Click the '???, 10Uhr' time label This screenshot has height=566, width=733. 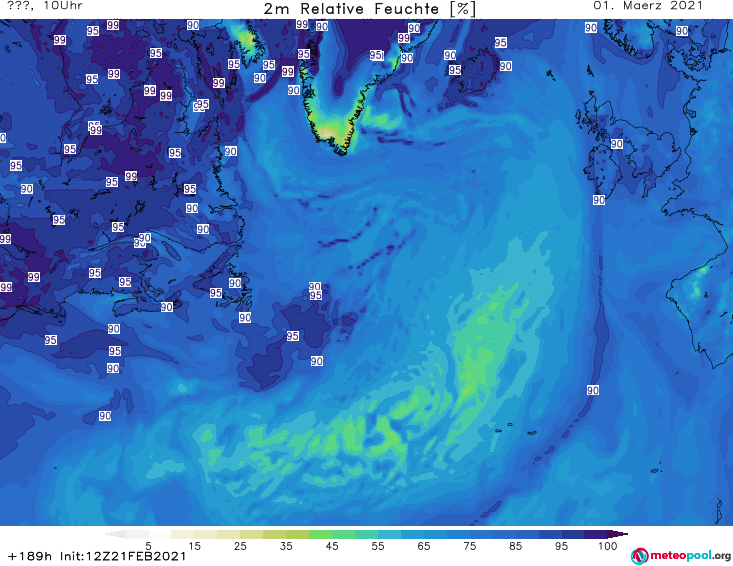[45, 6]
